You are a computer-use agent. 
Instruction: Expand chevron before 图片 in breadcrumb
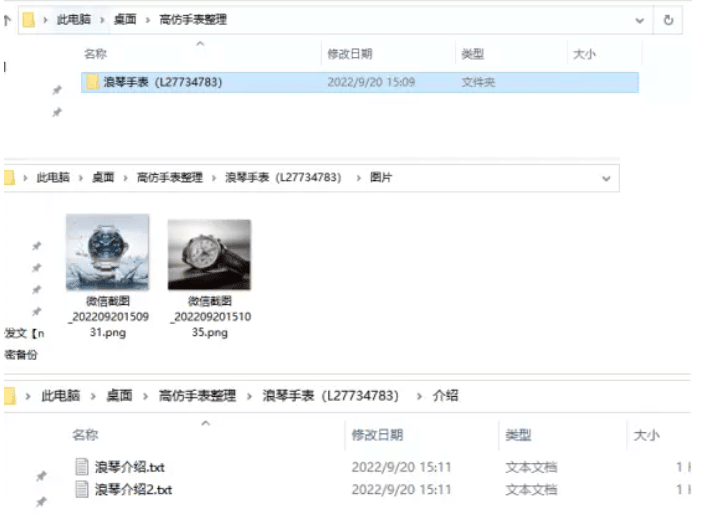(x=359, y=178)
